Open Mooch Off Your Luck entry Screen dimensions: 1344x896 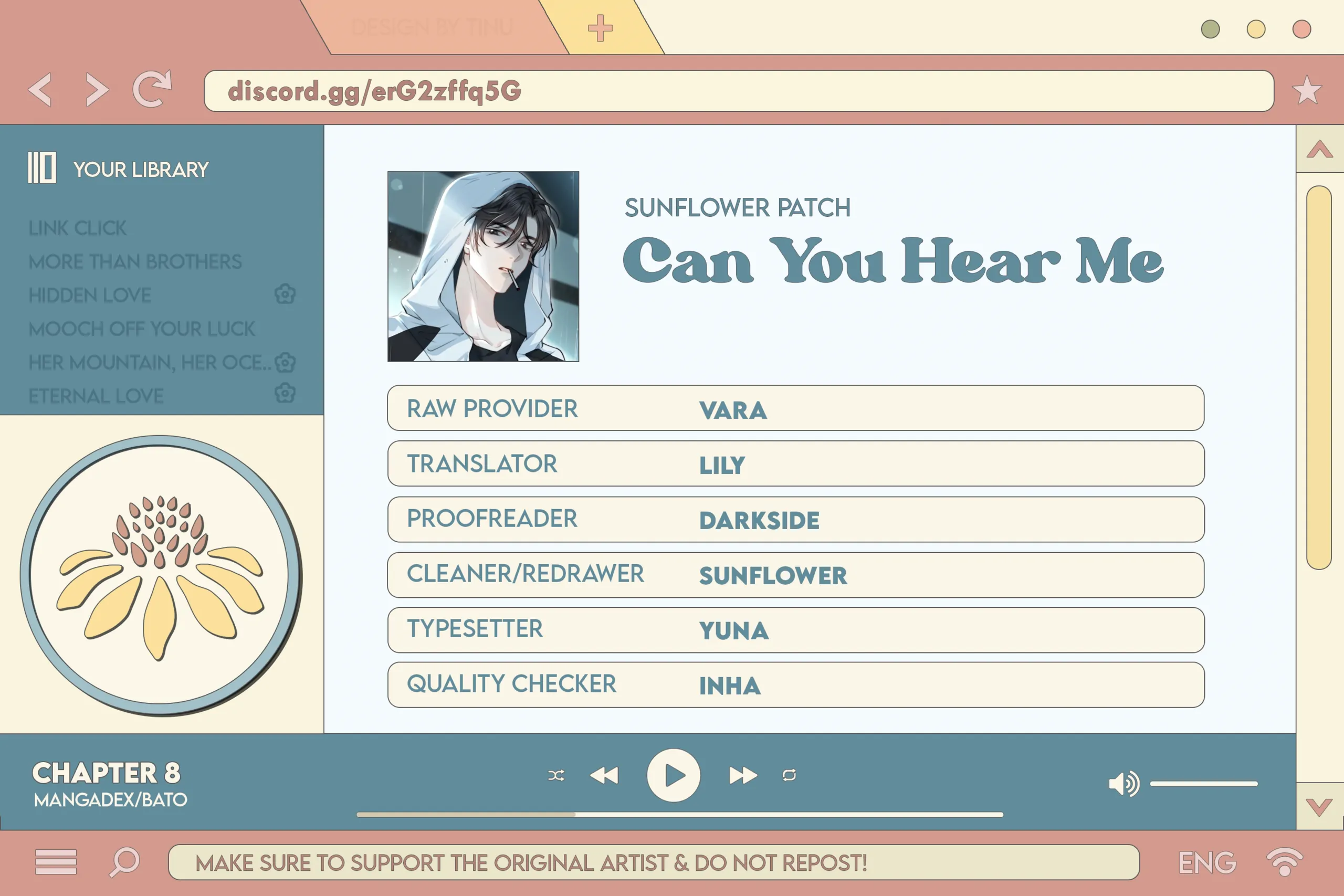tap(142, 329)
